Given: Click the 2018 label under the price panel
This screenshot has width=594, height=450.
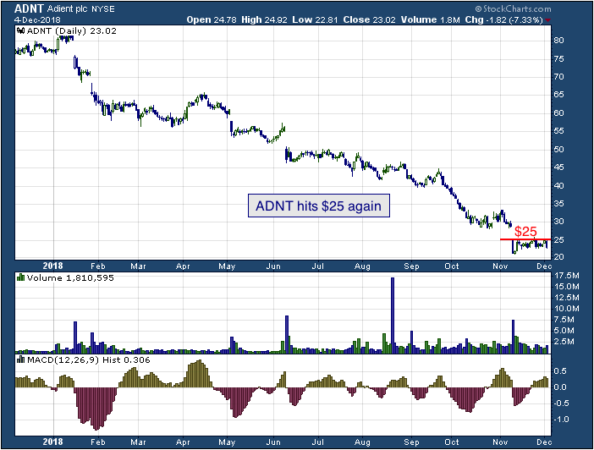Looking at the screenshot, I should tap(53, 266).
